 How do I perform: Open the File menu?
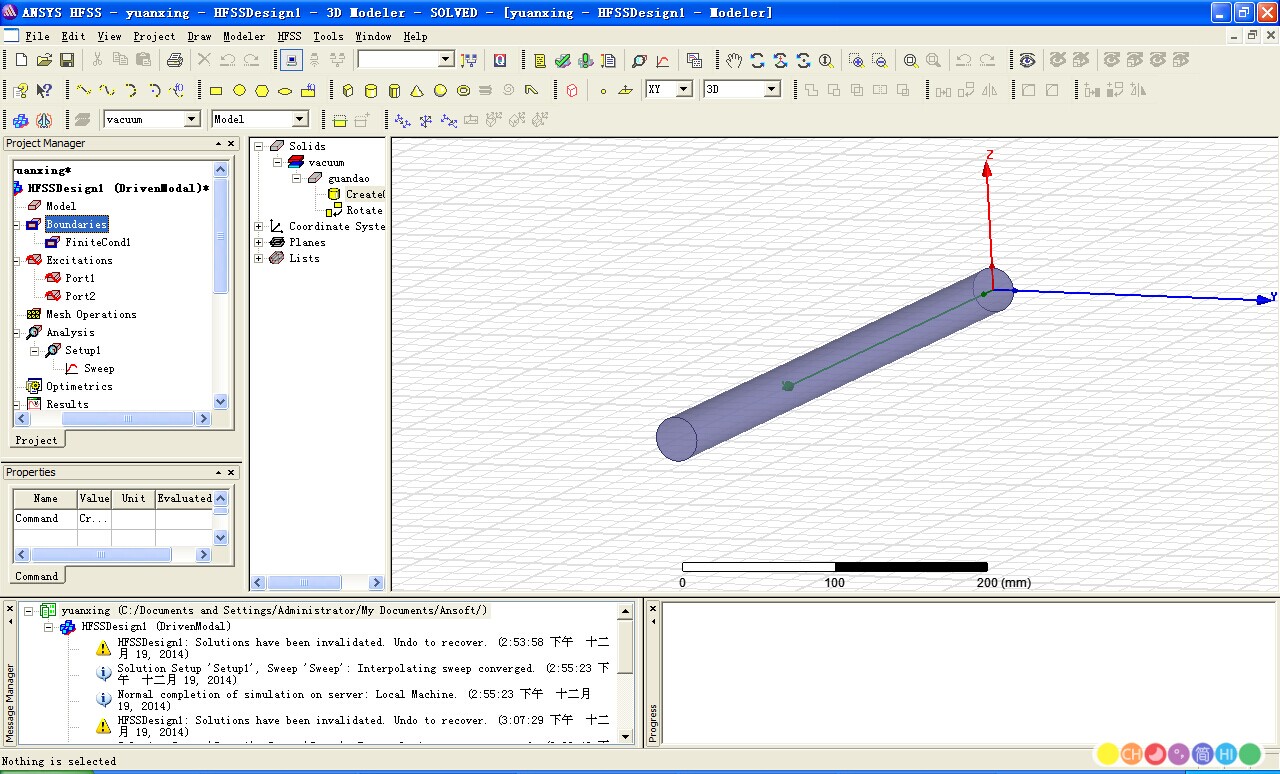coord(37,36)
